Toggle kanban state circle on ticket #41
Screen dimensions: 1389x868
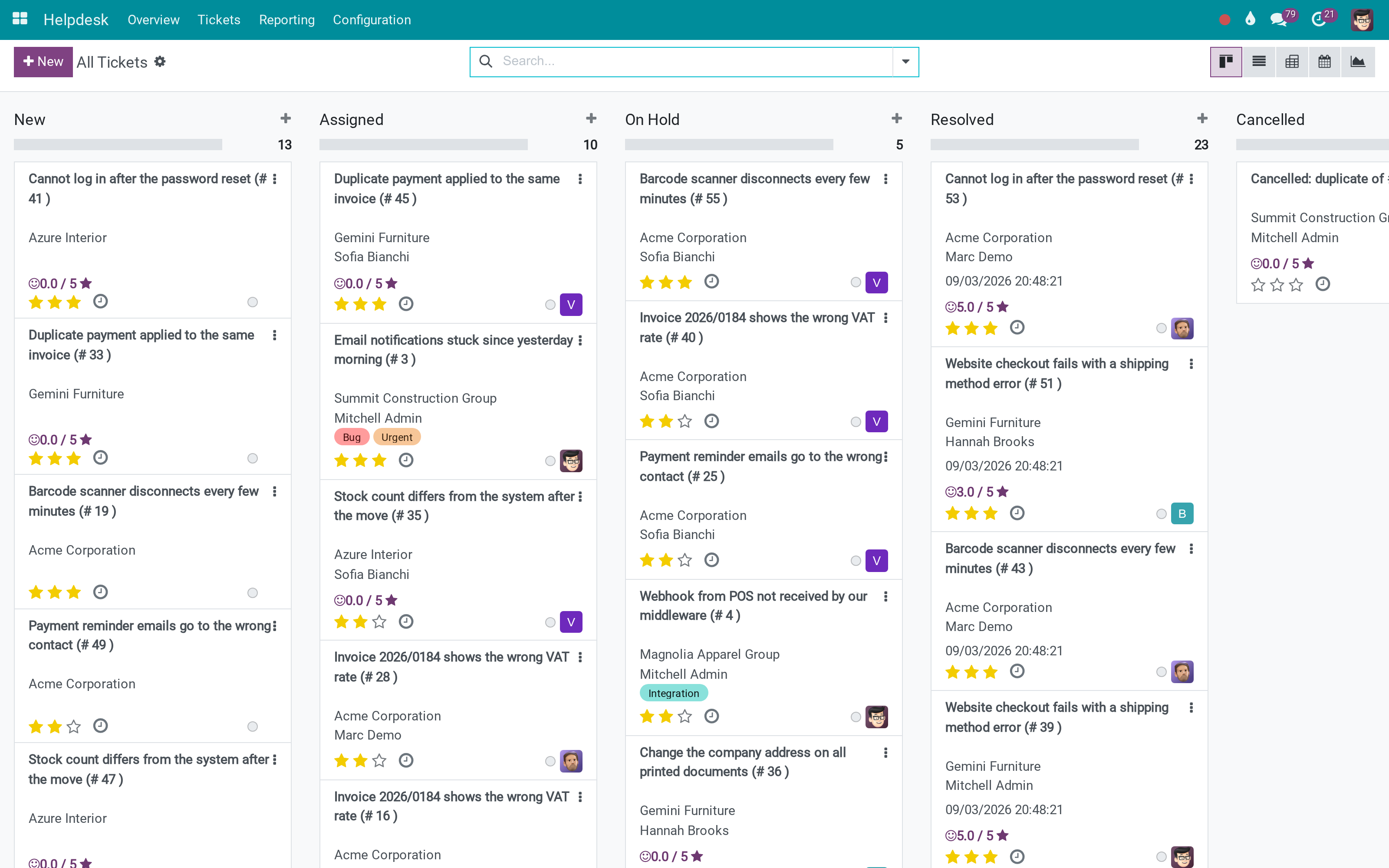(x=253, y=302)
